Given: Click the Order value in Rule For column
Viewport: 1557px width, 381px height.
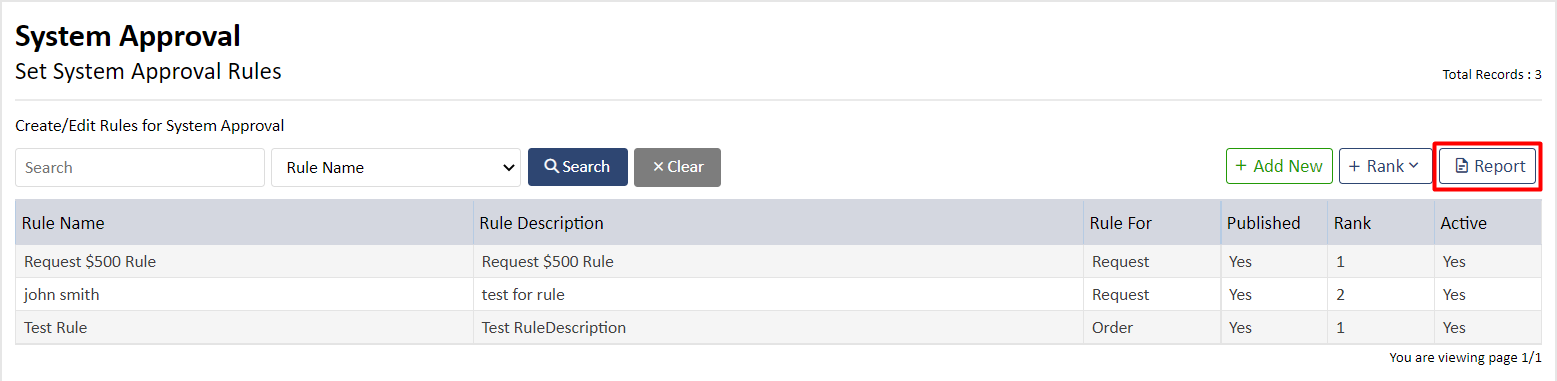Looking at the screenshot, I should pos(1111,328).
